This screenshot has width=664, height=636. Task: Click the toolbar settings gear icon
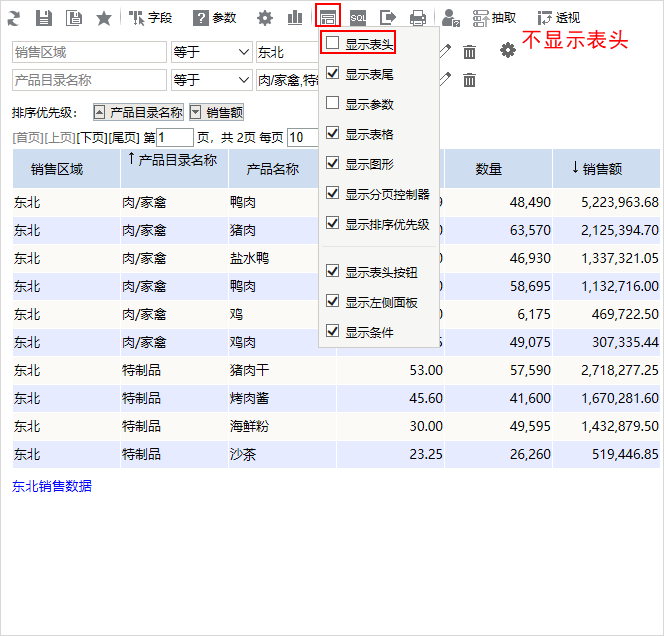[265, 18]
